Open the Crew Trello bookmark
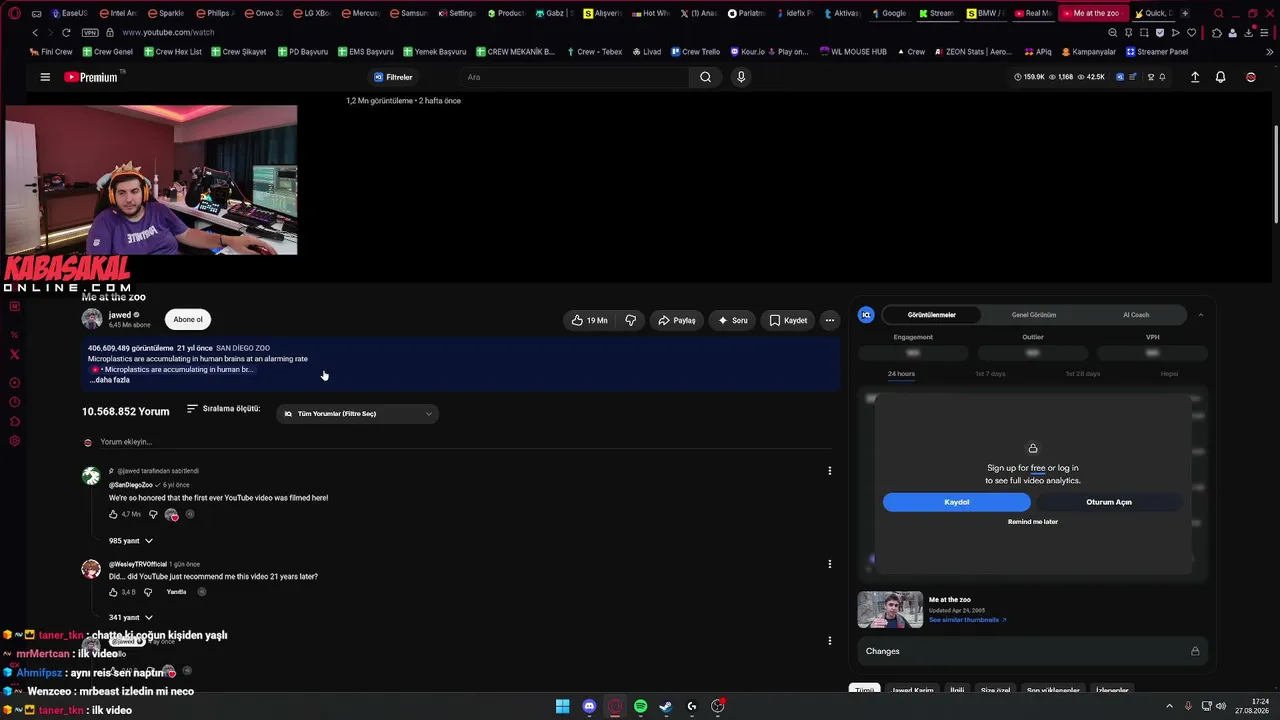The image size is (1280, 720). [x=695, y=52]
